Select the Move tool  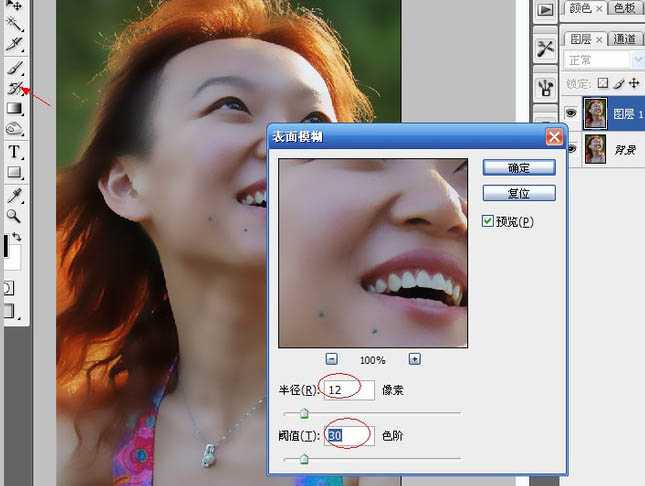click(x=15, y=6)
